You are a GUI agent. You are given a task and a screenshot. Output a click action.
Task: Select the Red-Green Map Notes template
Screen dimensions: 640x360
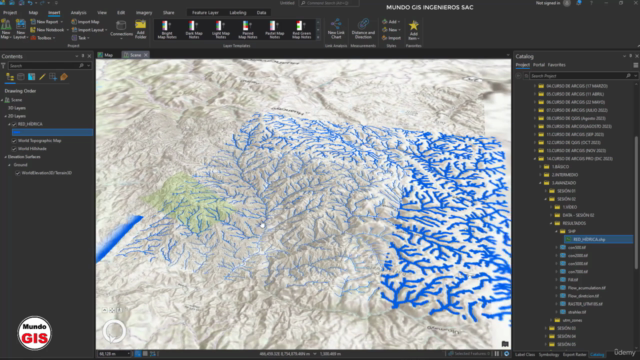302,29
